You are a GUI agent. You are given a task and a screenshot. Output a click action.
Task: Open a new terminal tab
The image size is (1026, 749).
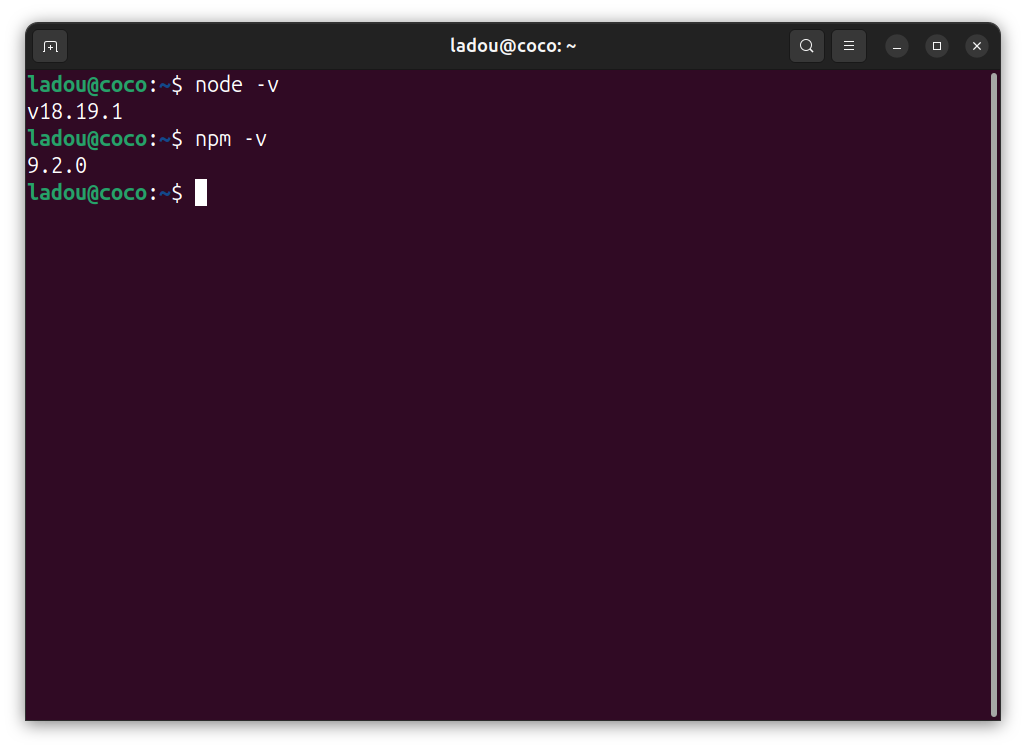50,46
